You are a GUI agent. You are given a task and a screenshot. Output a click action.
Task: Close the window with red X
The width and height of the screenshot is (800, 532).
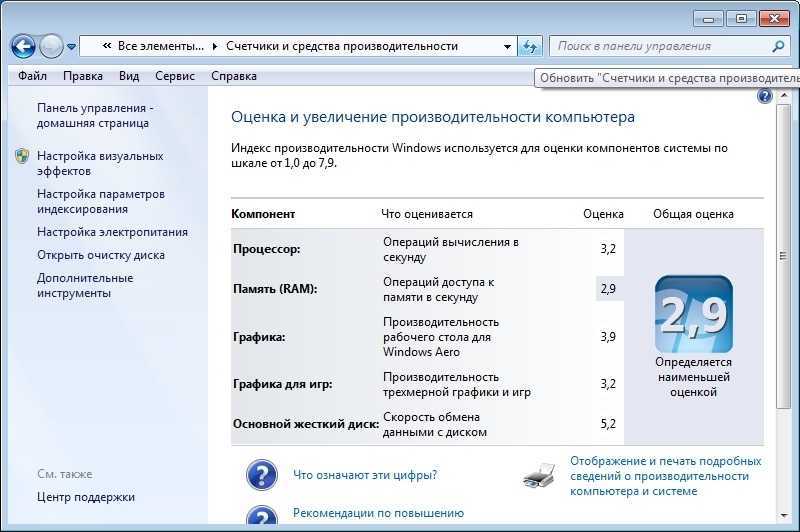[x=774, y=19]
